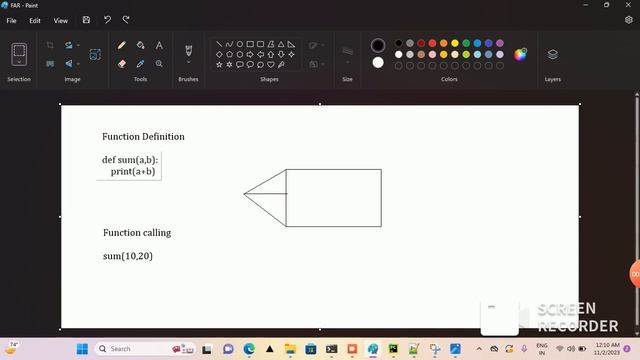640x360 pixels.
Task: Choose the Brushes tool
Action: pos(189,50)
